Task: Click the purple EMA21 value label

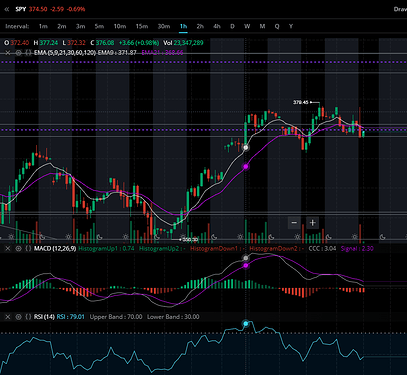Action: (x=162, y=53)
